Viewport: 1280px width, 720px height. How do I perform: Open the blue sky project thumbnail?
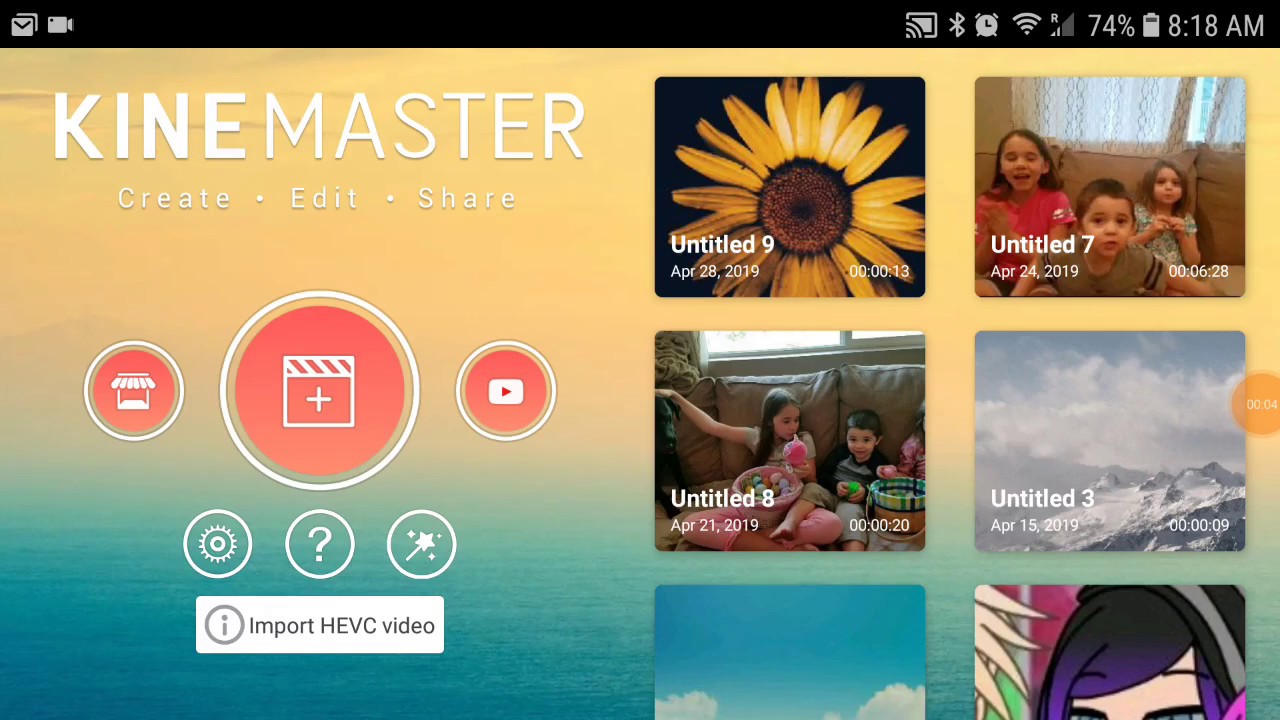790,652
